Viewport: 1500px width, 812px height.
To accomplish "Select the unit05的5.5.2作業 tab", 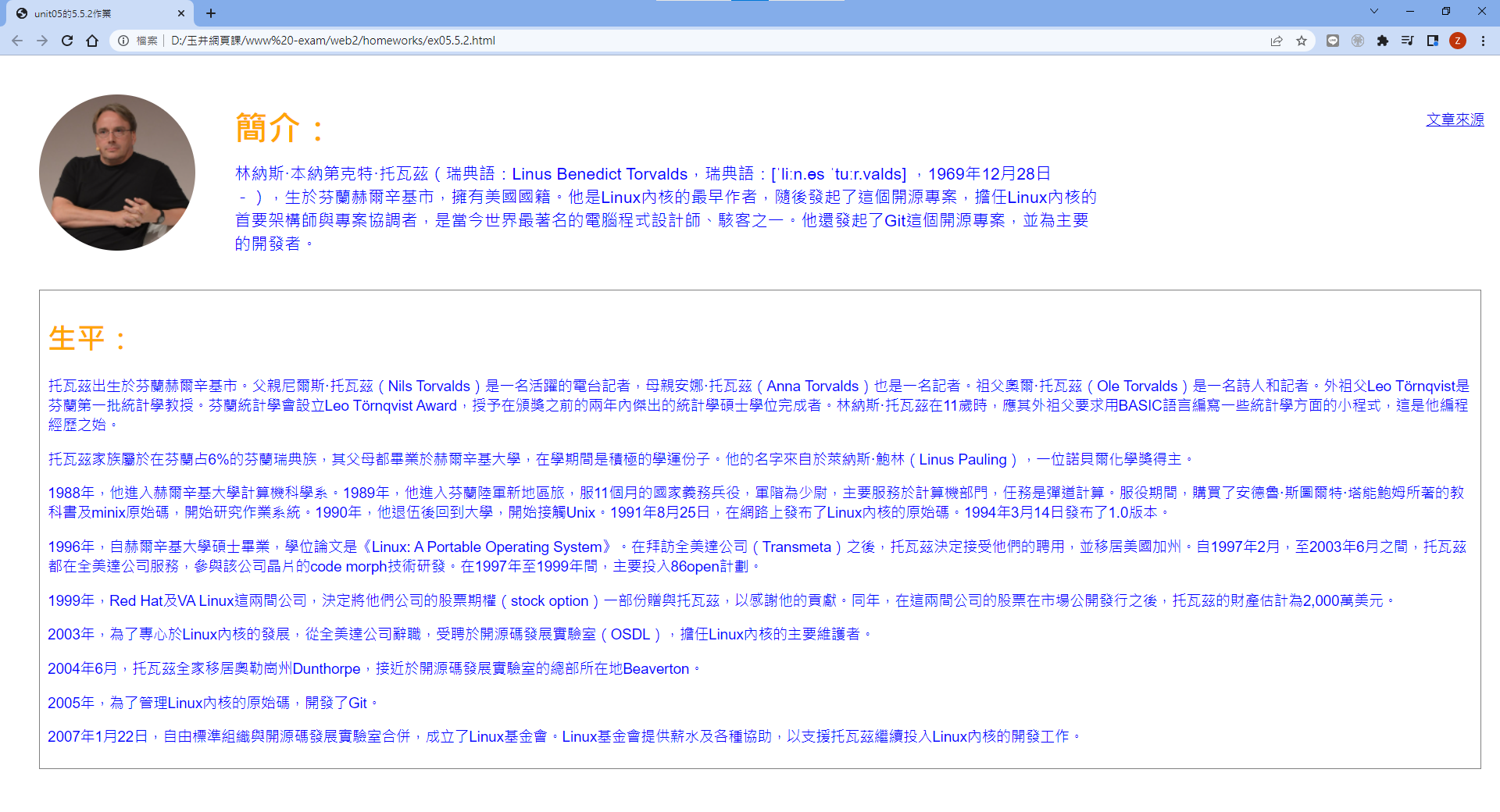I will 94,13.
